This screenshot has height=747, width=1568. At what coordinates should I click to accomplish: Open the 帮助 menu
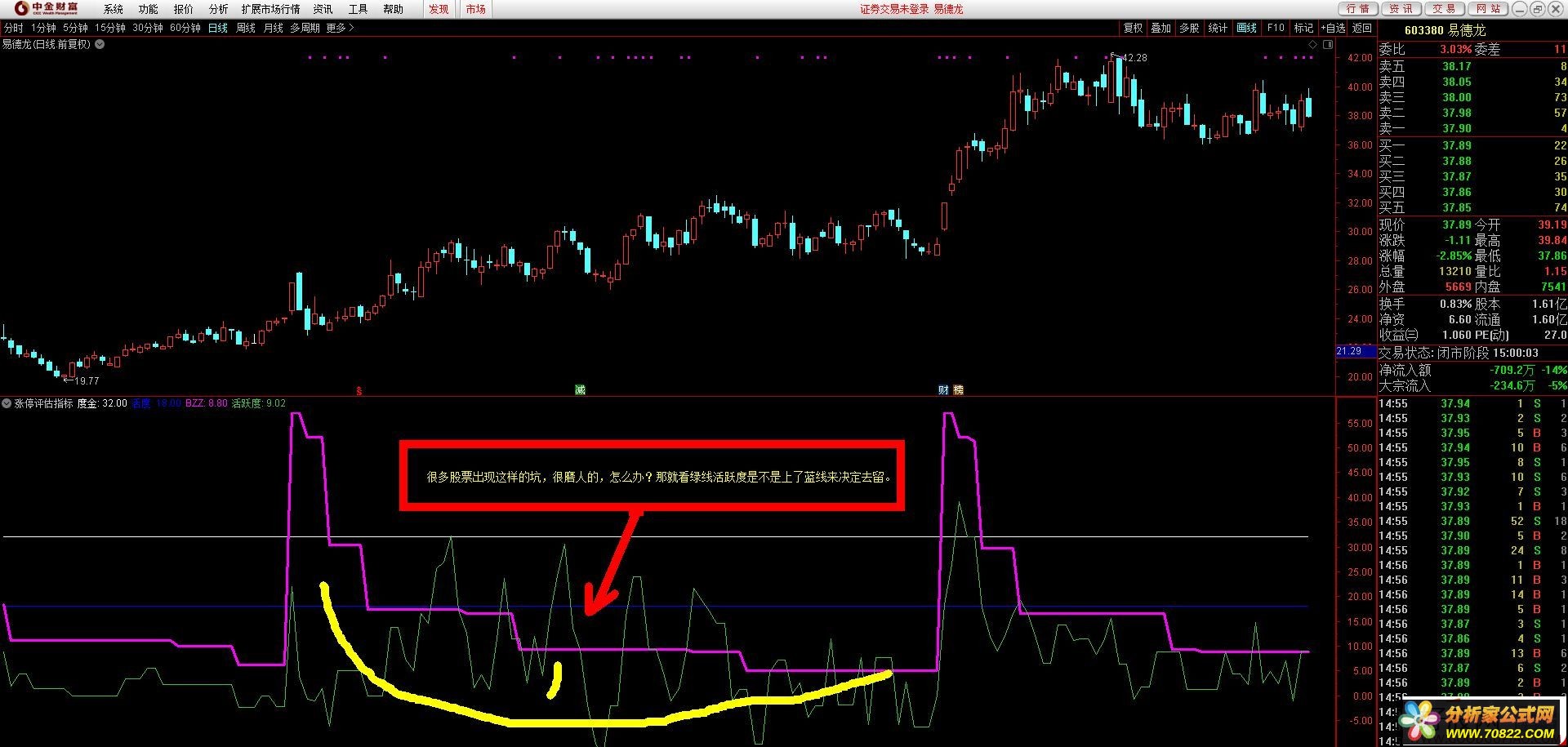pos(393,9)
